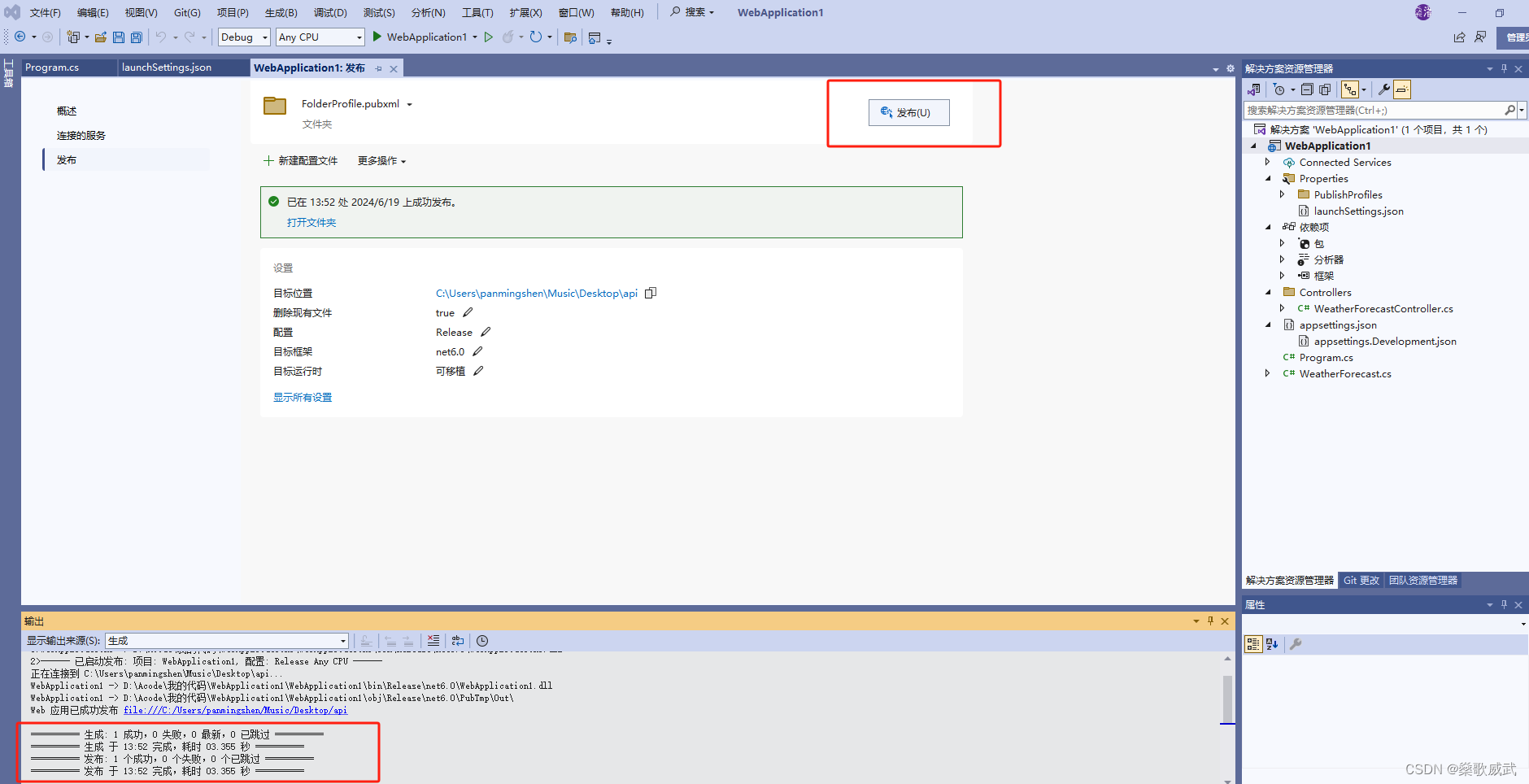Click the clock timestamp icon in Output toolbar
1529x784 pixels.
[x=482, y=641]
